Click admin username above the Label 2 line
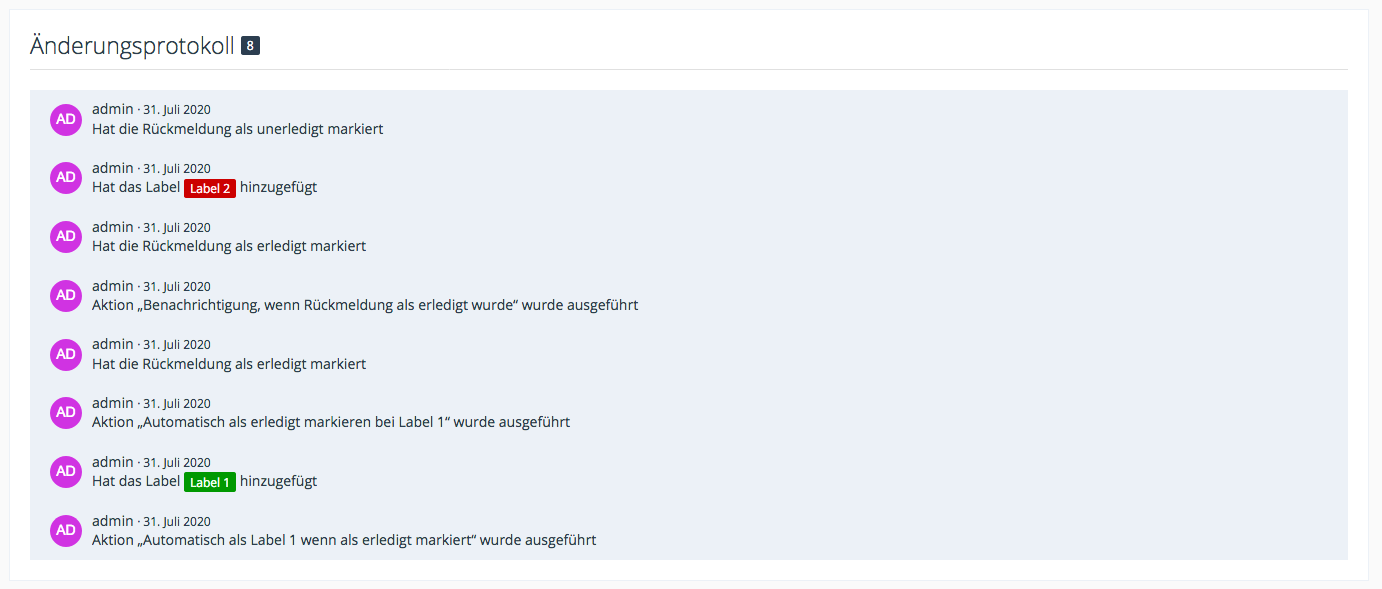Image resolution: width=1382 pixels, height=589 pixels. (112, 168)
